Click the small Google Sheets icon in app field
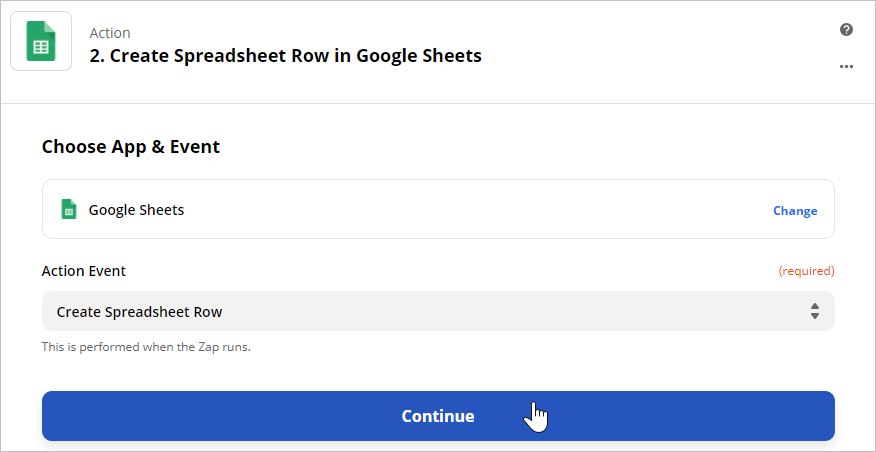Image resolution: width=876 pixels, height=452 pixels. tap(68, 210)
